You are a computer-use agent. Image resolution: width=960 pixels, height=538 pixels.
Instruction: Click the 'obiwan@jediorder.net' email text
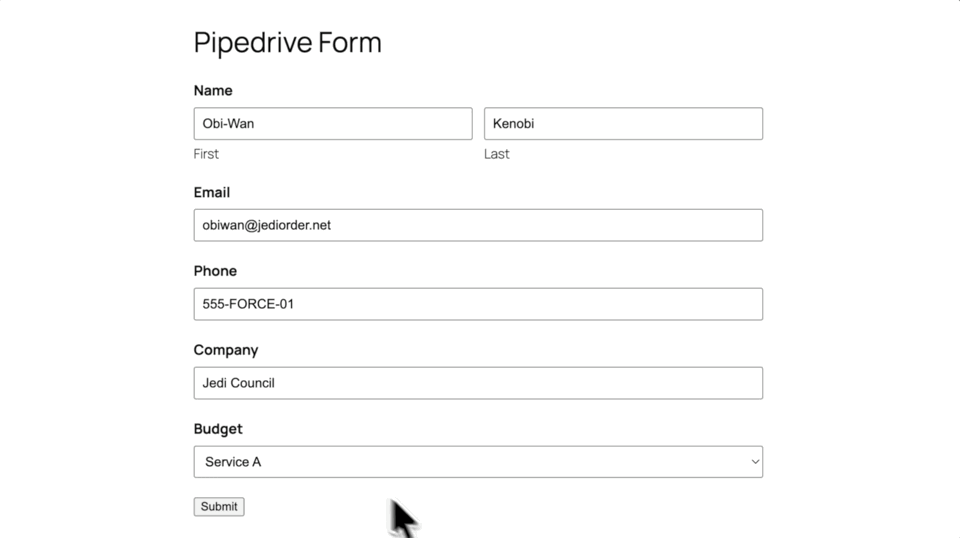click(x=266, y=225)
